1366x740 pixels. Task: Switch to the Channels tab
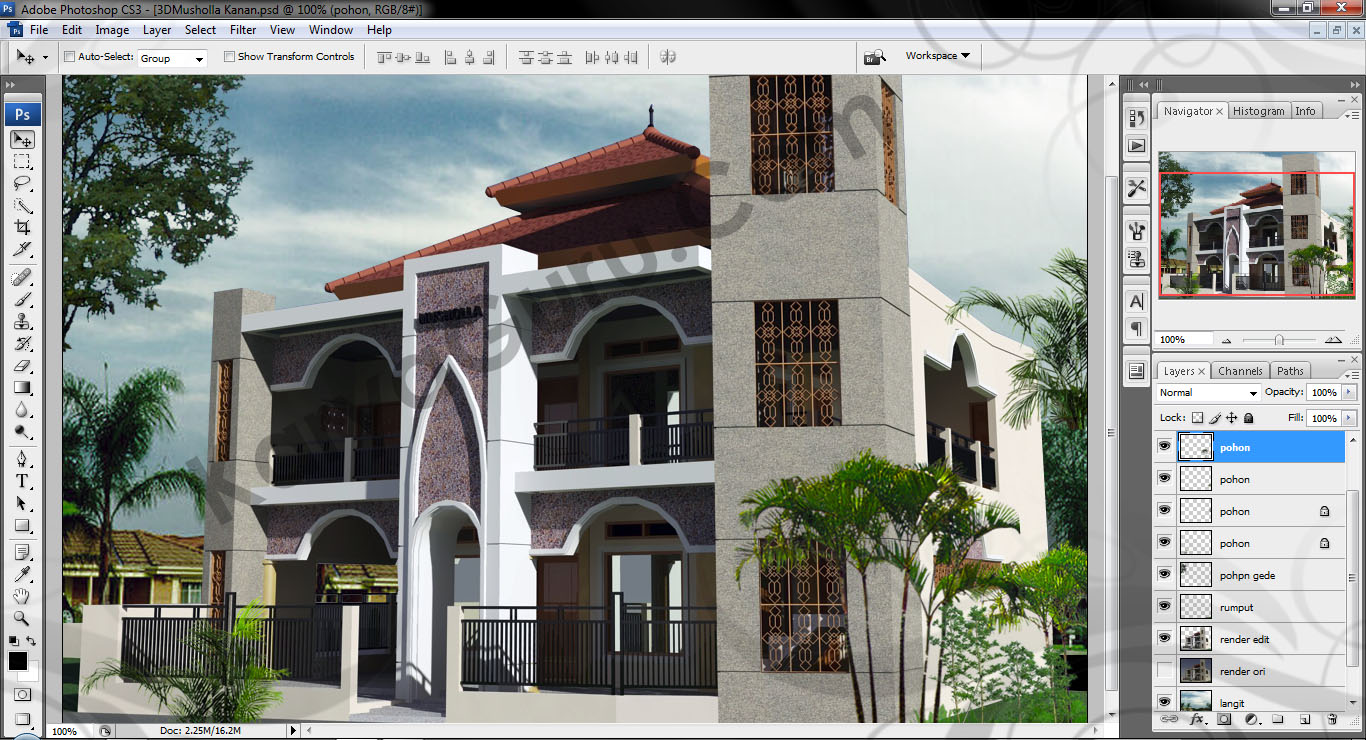coord(1240,371)
